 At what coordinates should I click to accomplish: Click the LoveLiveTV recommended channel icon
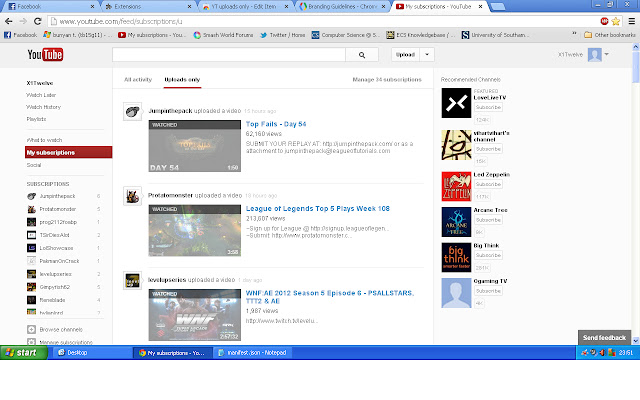455,103
